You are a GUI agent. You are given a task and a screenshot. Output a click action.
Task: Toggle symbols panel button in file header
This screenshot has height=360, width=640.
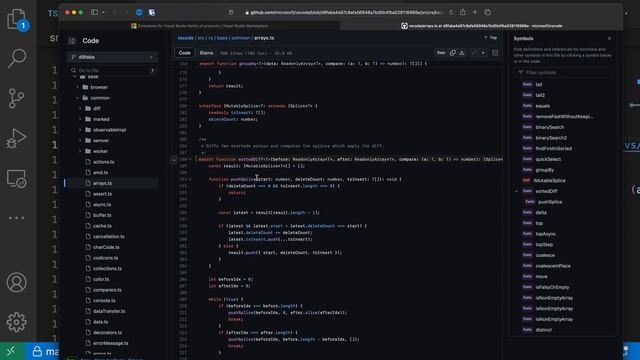pyautogui.click(x=495, y=53)
